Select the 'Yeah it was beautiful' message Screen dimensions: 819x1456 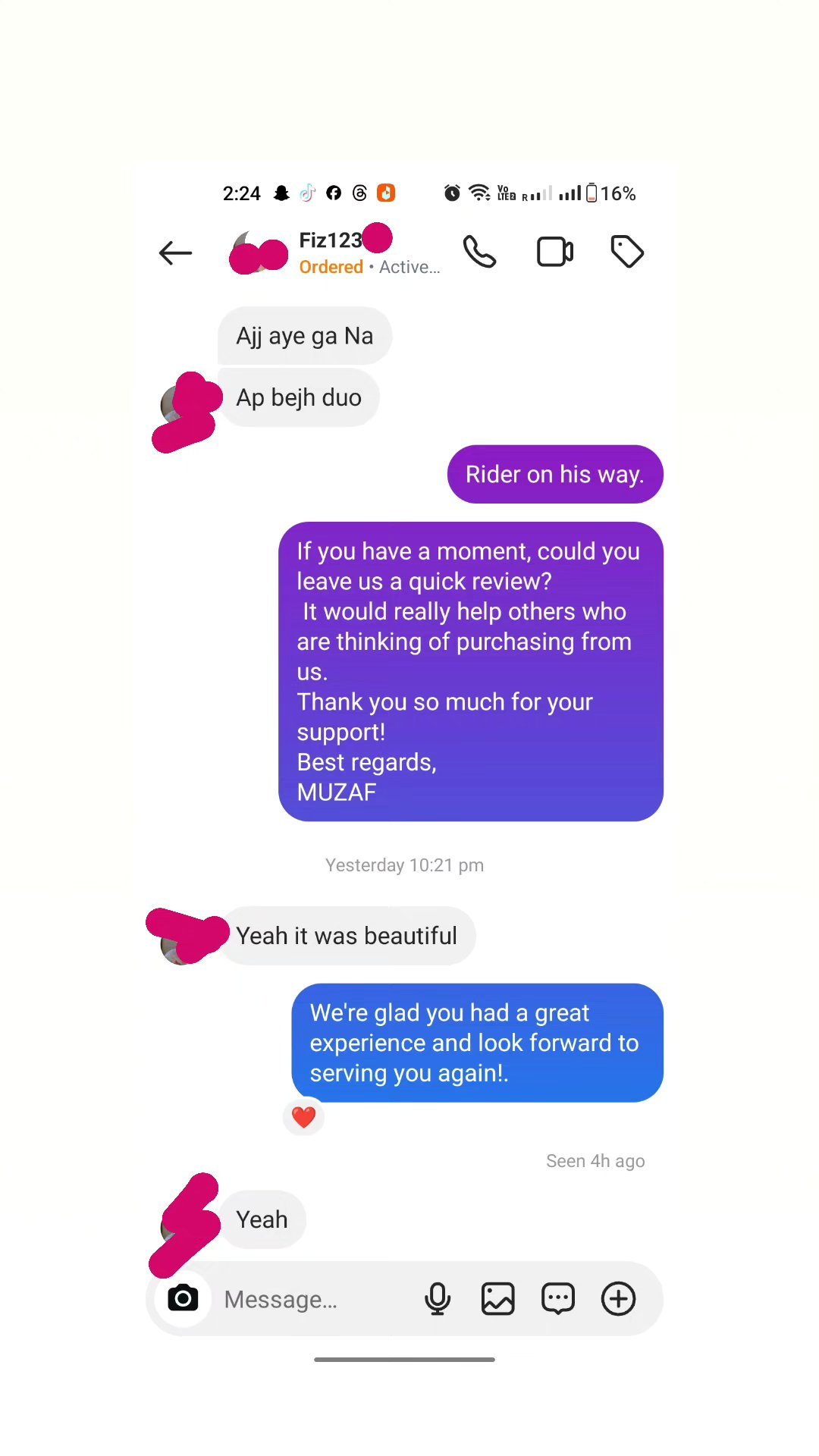coord(347,936)
